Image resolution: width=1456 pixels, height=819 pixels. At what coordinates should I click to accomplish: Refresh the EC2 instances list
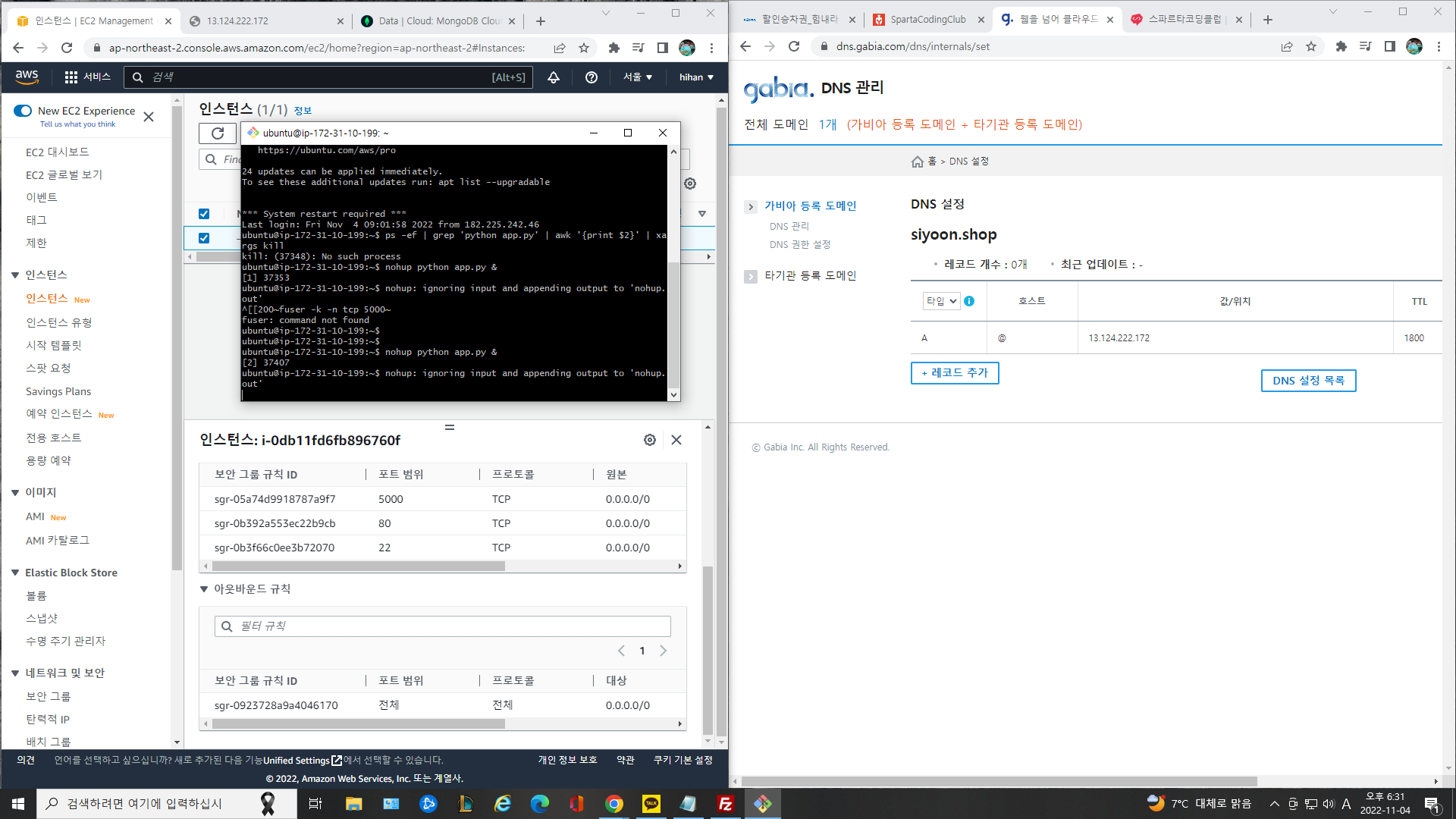(218, 133)
